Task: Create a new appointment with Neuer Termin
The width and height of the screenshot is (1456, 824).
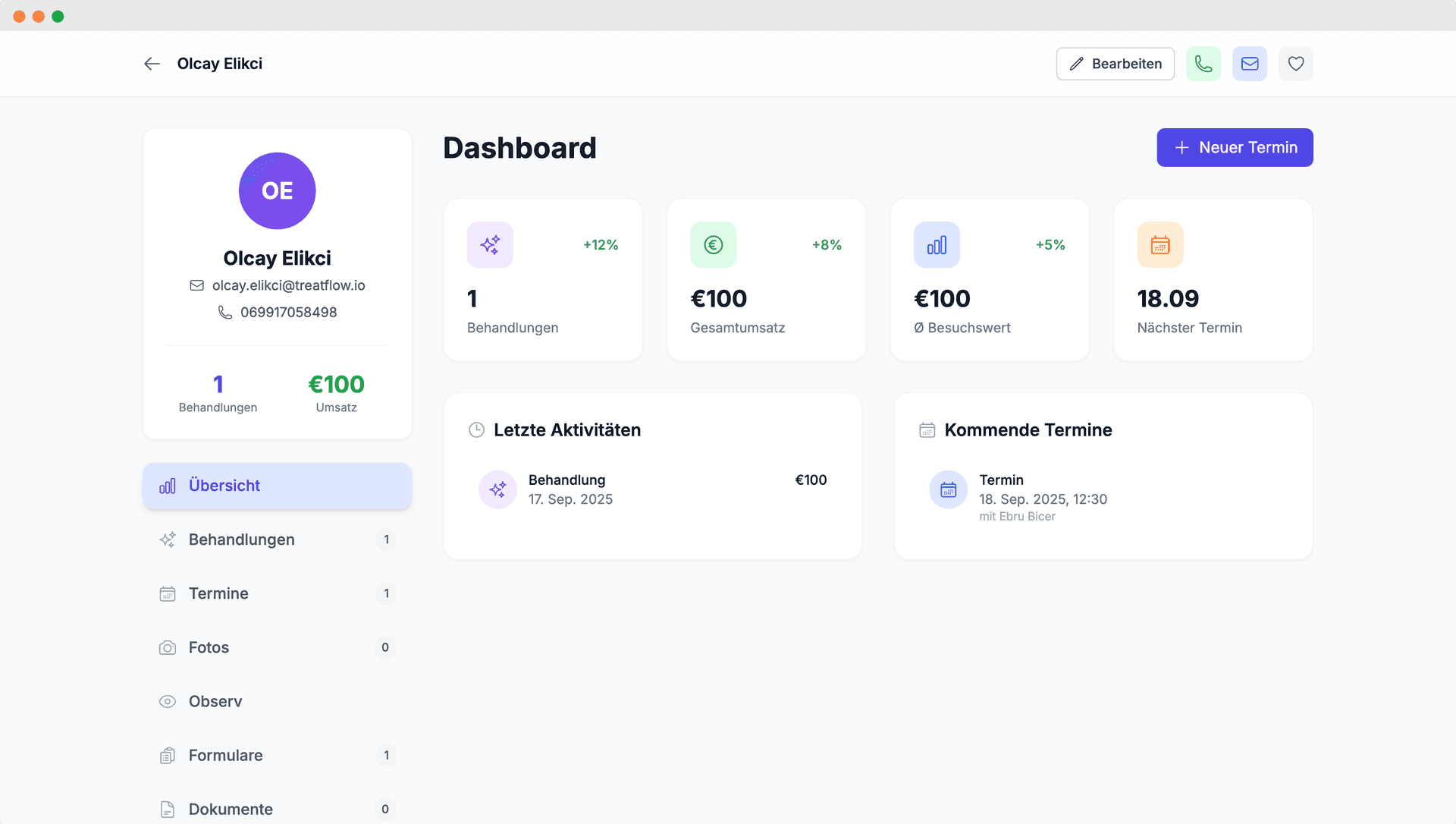Action: (x=1235, y=147)
